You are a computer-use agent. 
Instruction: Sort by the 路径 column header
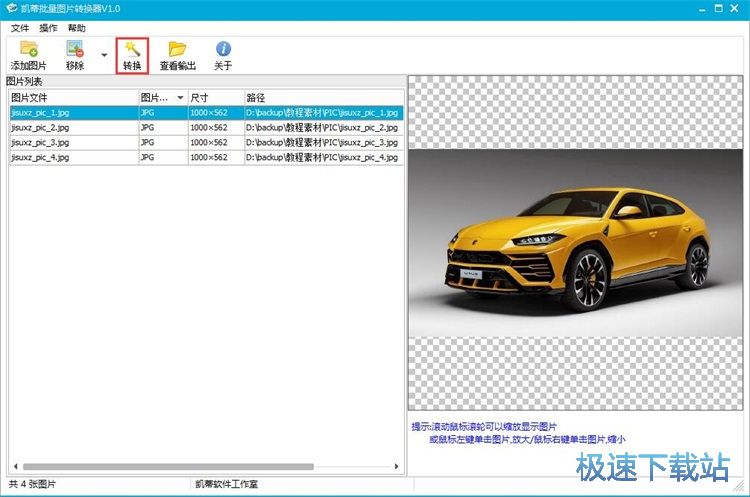(320, 98)
